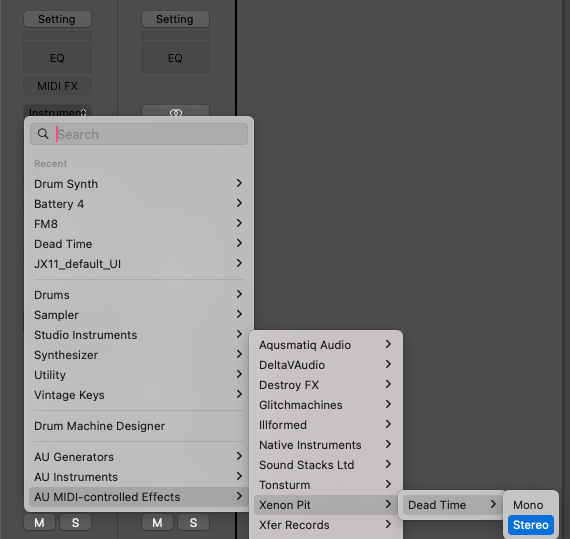Image resolution: width=570 pixels, height=539 pixels.
Task: Click the MIDI FX slot
Action: [x=57, y=86]
